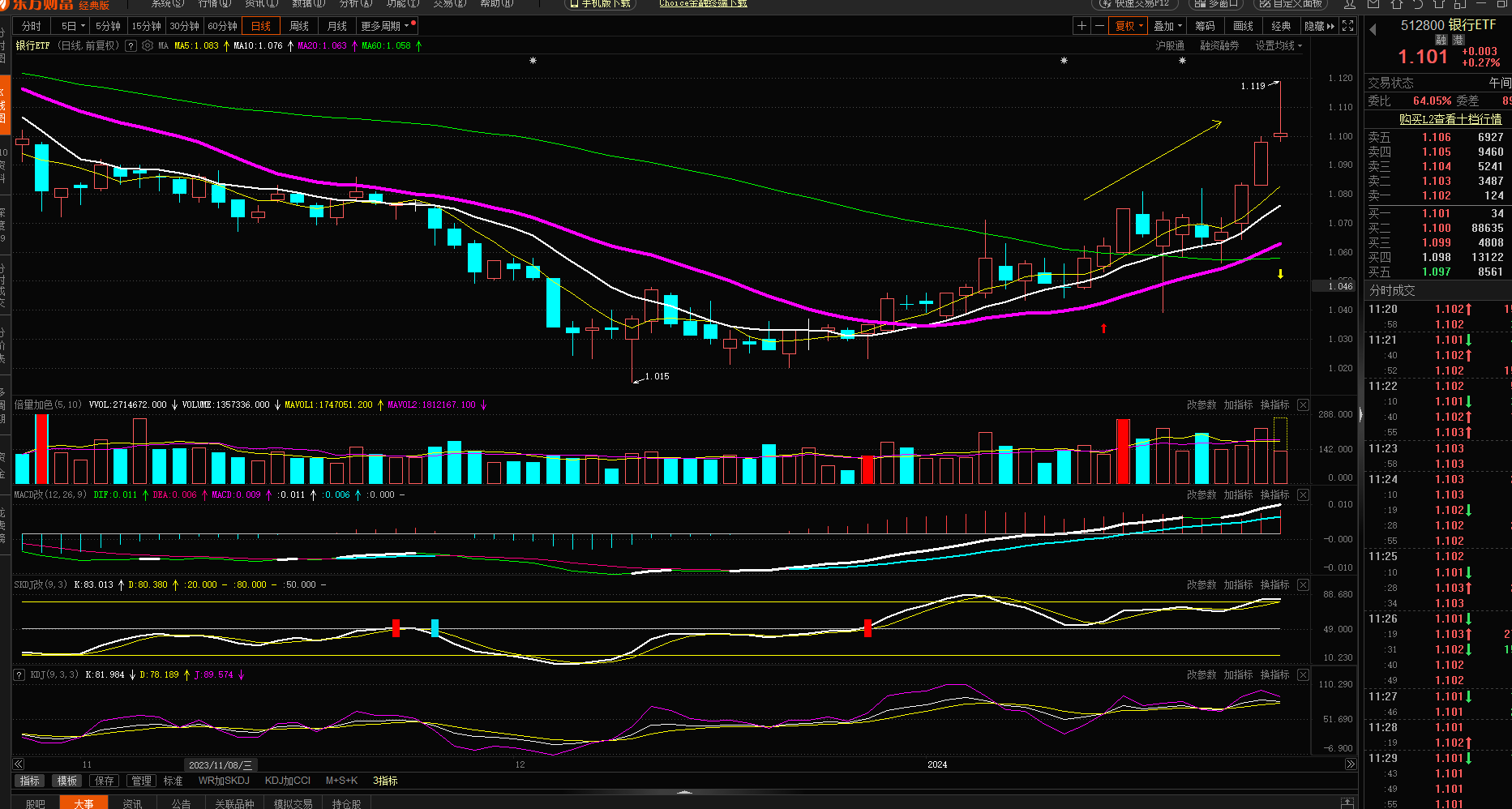Click the zoom-out minus icon on chart toolbar
The width and height of the screenshot is (1512, 809).
pos(1099,26)
